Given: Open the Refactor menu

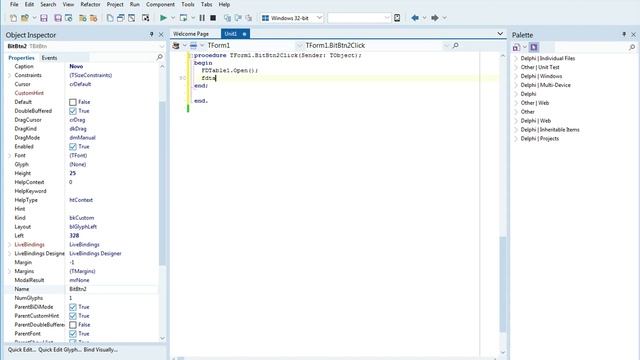Looking at the screenshot, I should (90, 4).
